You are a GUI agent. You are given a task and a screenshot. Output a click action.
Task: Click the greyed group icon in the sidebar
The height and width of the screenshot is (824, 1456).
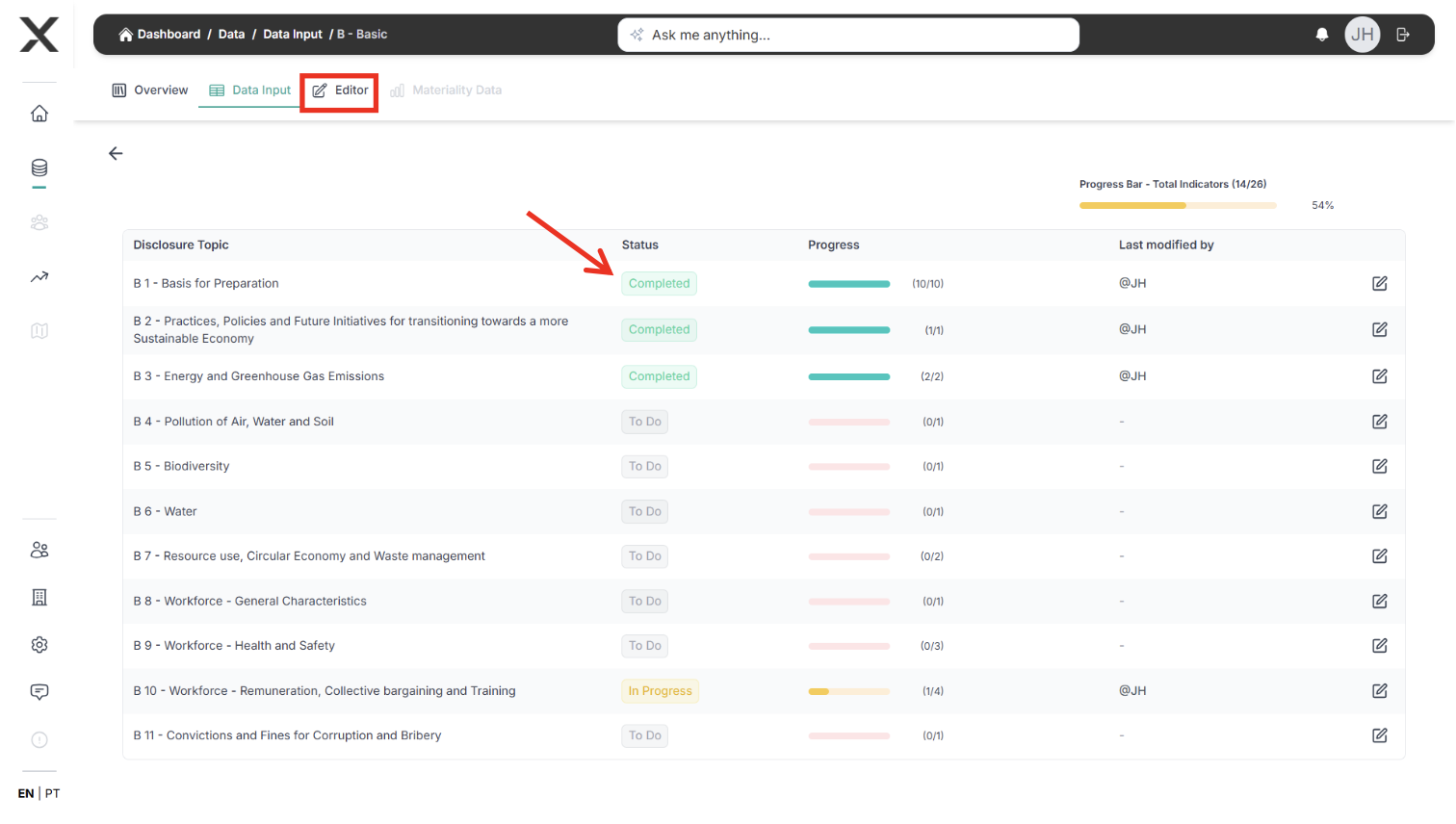click(39, 222)
